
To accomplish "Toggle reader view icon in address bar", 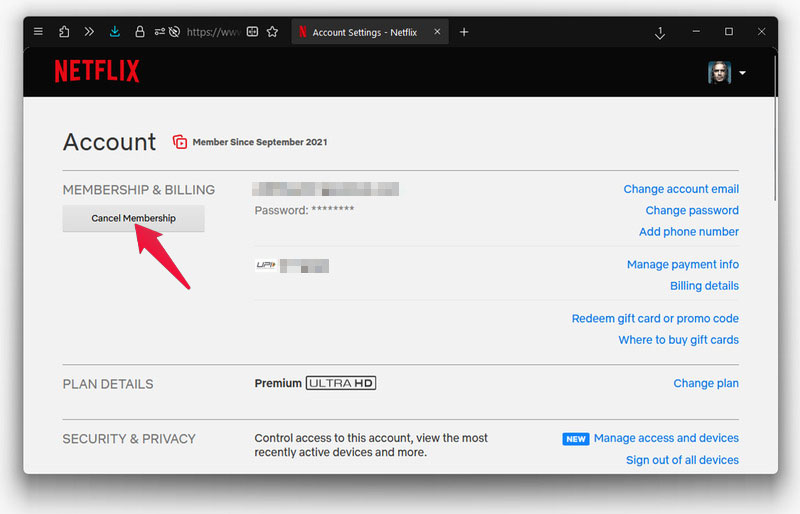I will click(253, 32).
